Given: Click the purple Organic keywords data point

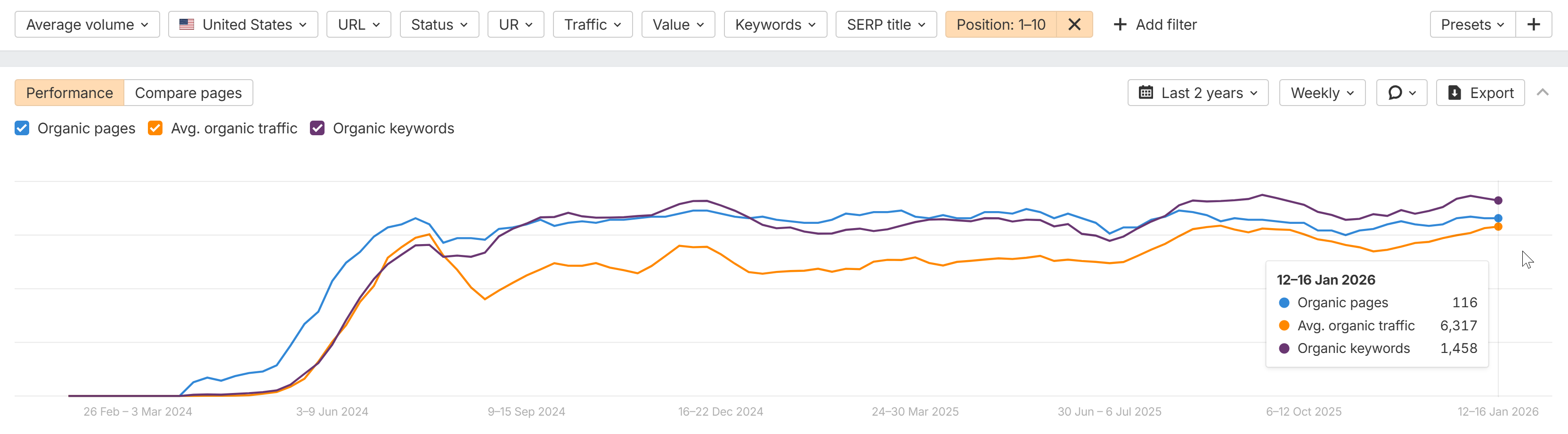Looking at the screenshot, I should (1498, 200).
